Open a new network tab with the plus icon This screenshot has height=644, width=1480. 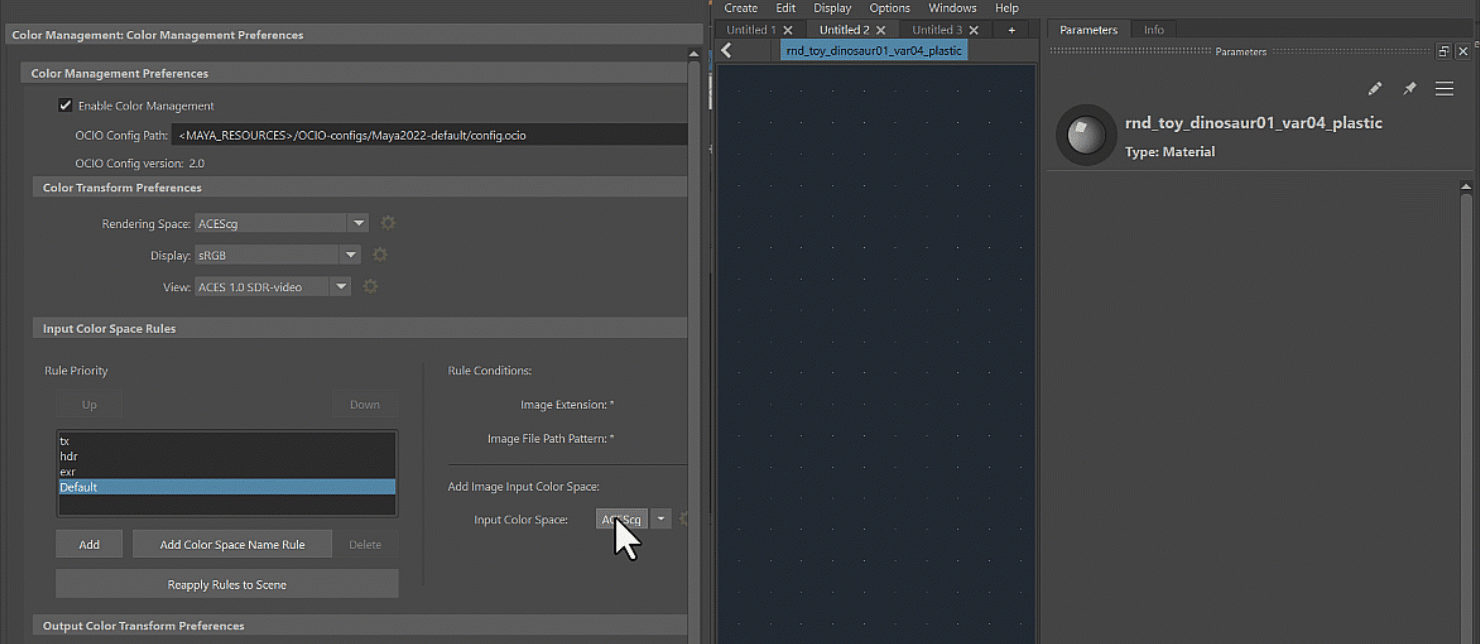pos(1011,29)
